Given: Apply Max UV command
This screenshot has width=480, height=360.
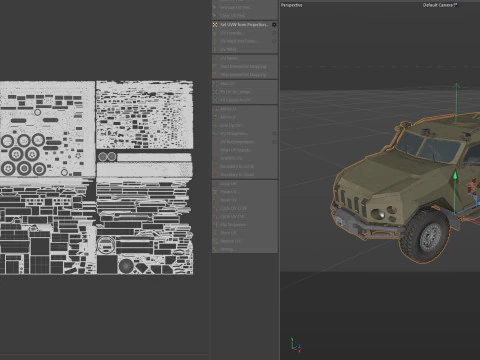Looking at the screenshot, I should tap(245, 84).
